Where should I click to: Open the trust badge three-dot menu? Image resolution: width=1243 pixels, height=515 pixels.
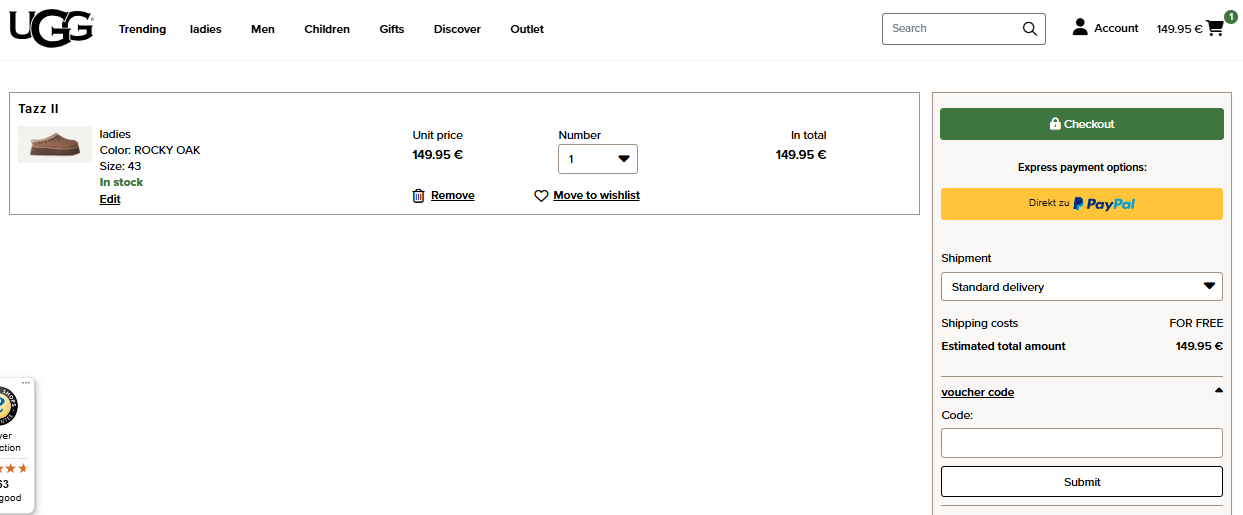(26, 383)
